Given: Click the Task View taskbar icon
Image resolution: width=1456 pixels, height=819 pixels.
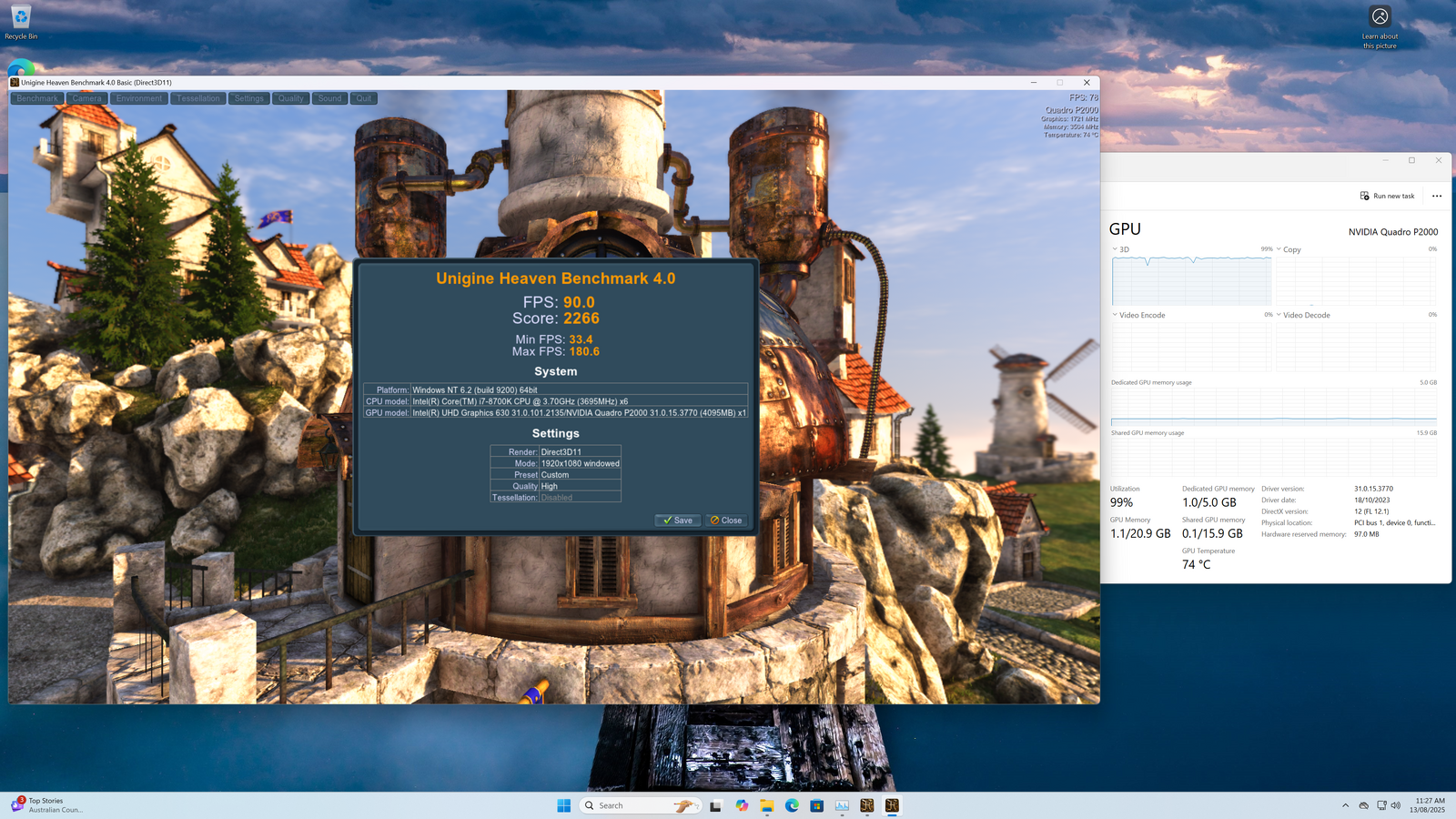Looking at the screenshot, I should [x=716, y=805].
